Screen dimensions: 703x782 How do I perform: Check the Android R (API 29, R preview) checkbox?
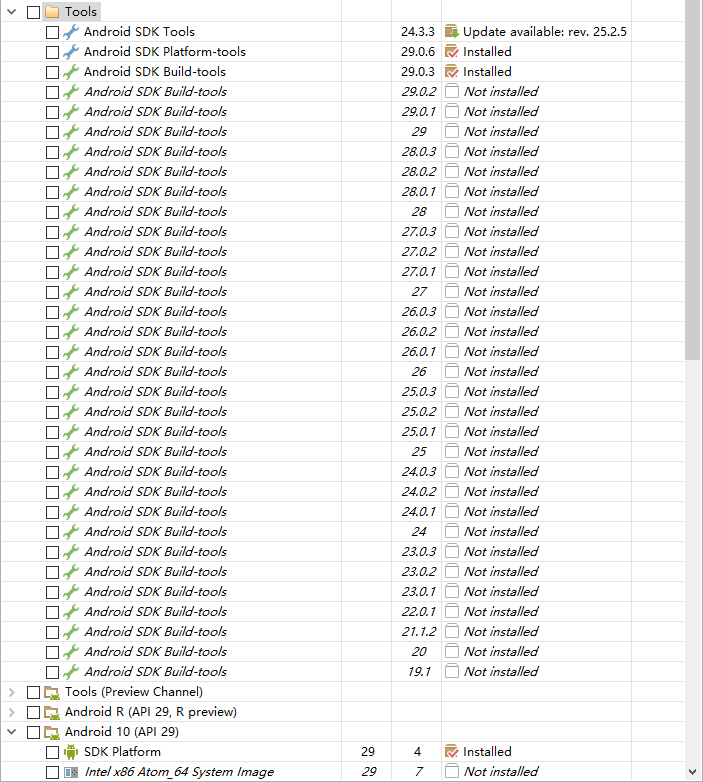point(33,713)
